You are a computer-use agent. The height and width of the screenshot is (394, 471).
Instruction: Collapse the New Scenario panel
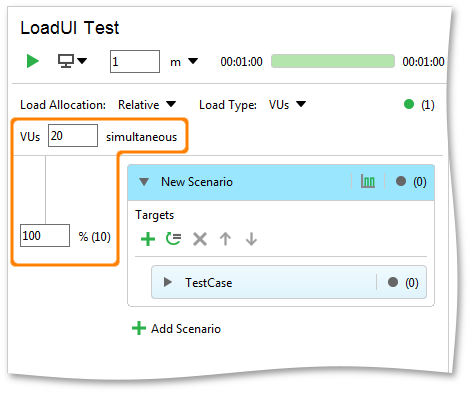(144, 182)
